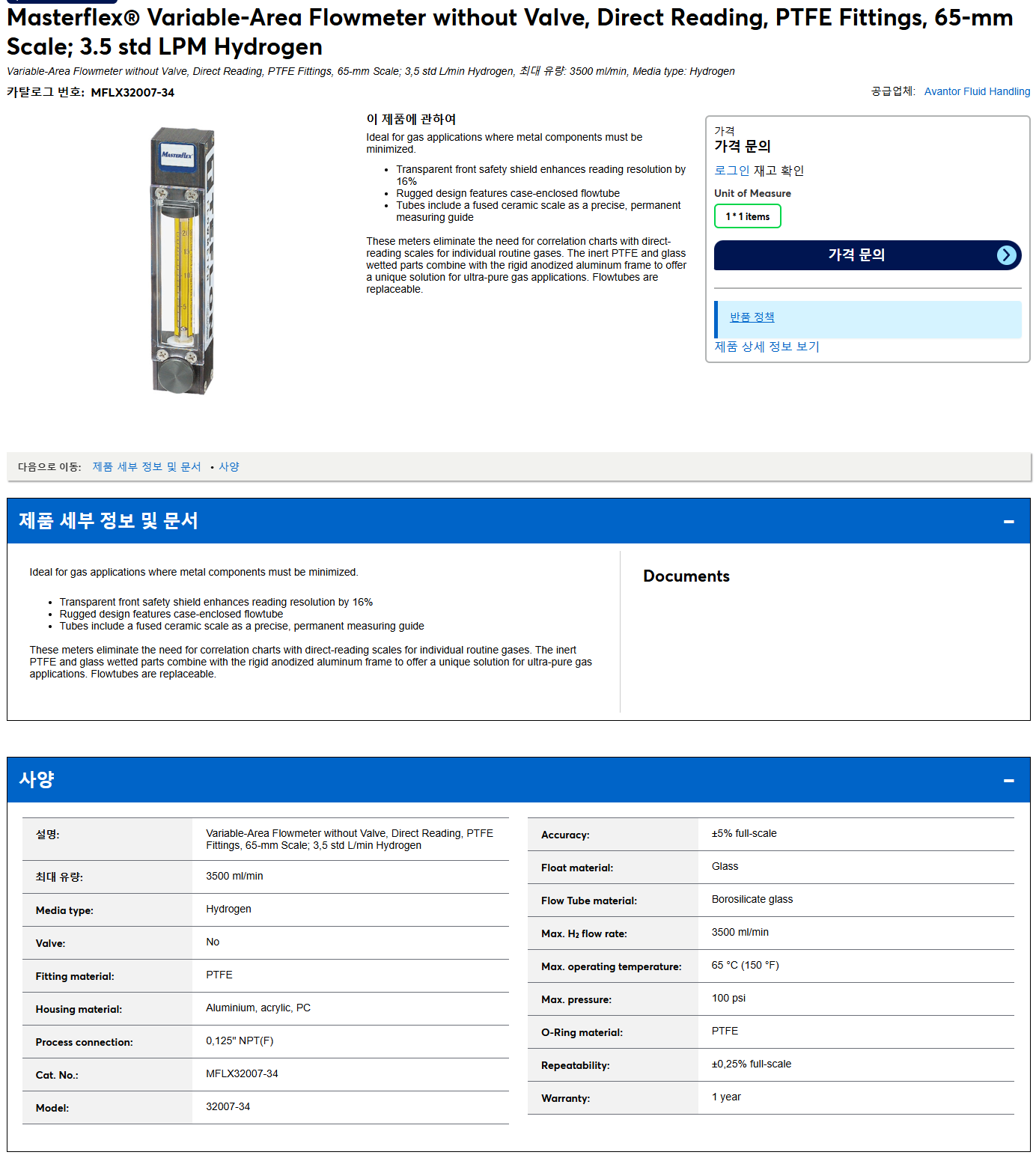Click the '±0,25% full-scale' repeatability value
Screen dimensions: 1036x1167
click(x=752, y=1064)
